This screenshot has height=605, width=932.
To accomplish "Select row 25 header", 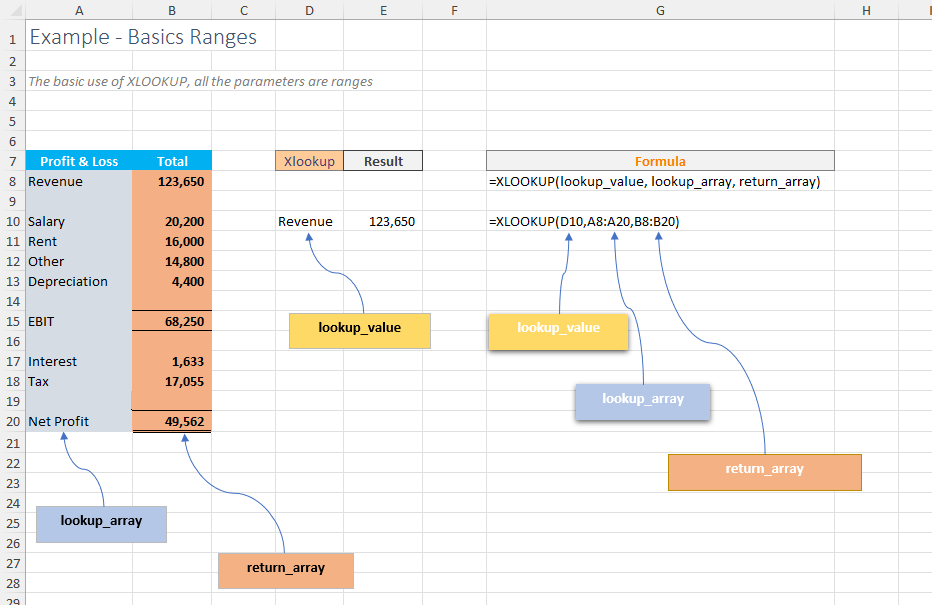I will tap(12, 524).
